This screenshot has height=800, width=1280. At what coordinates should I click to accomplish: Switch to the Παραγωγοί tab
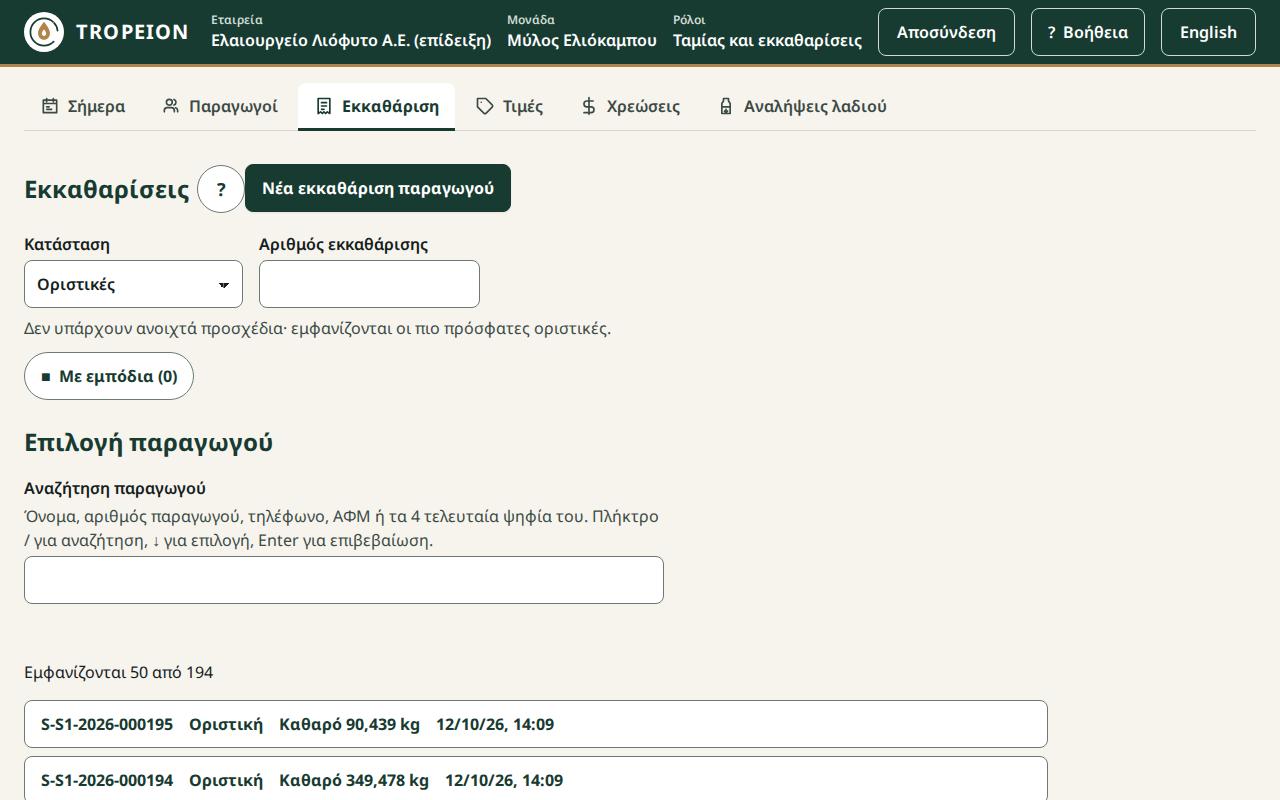click(x=220, y=106)
